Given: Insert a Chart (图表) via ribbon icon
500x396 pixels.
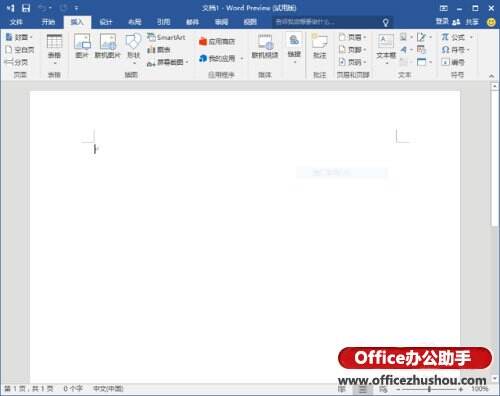Looking at the screenshot, I should tap(159, 50).
